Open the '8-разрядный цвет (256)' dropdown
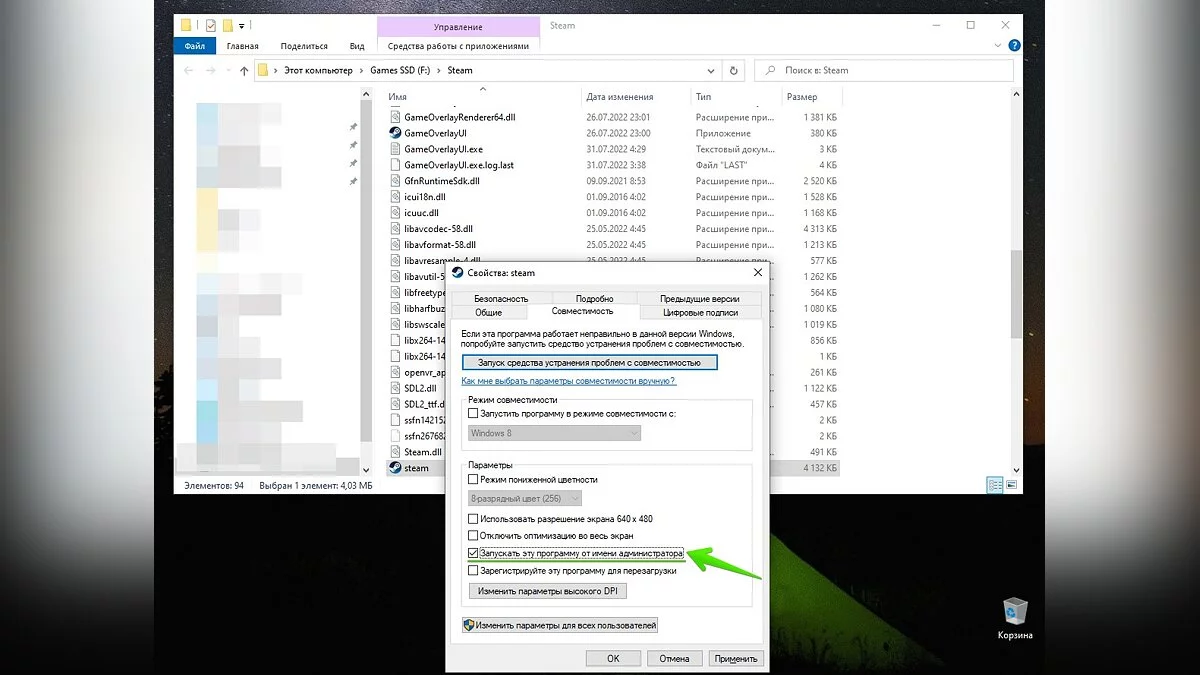 coord(525,498)
